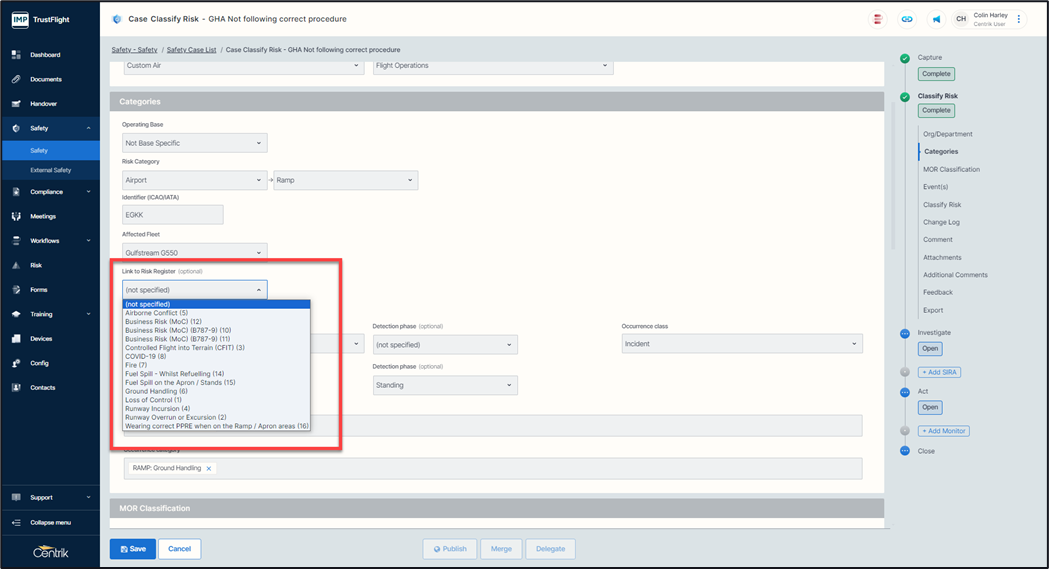
Task: Open Dashboard from the sidebar
Action: click(x=45, y=55)
